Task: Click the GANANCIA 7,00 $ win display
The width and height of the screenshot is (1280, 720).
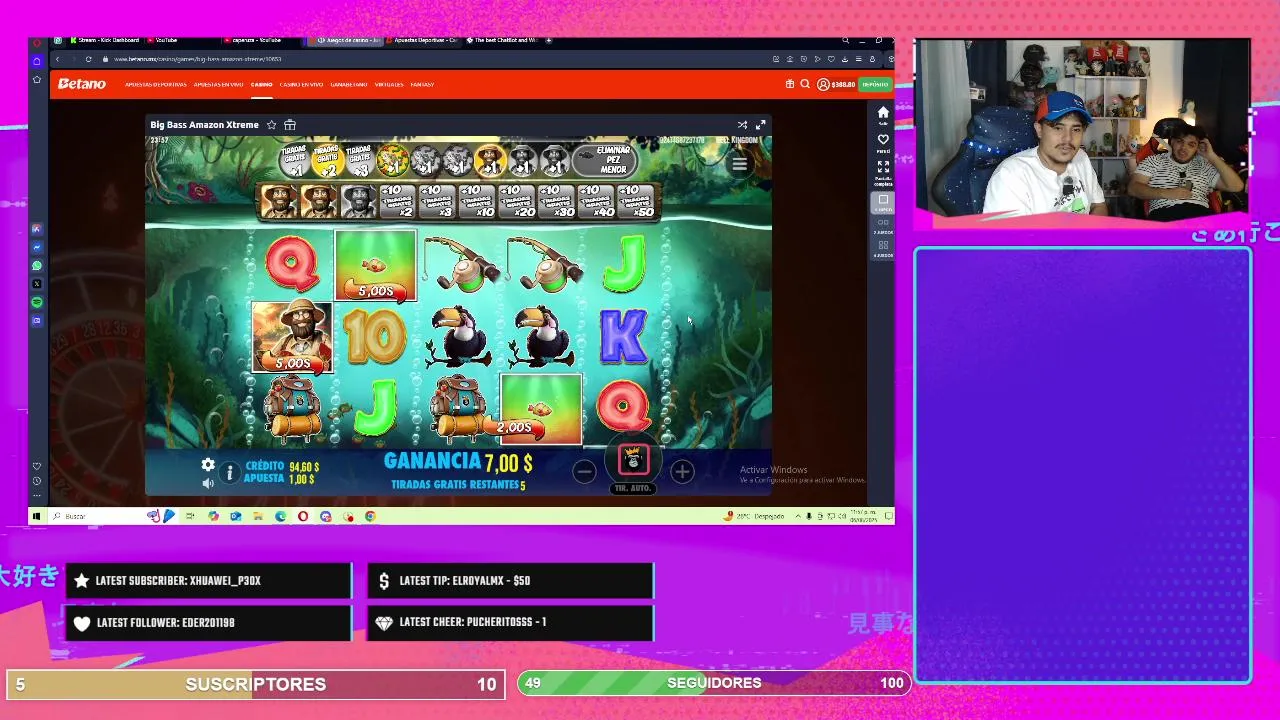Action: (459, 463)
